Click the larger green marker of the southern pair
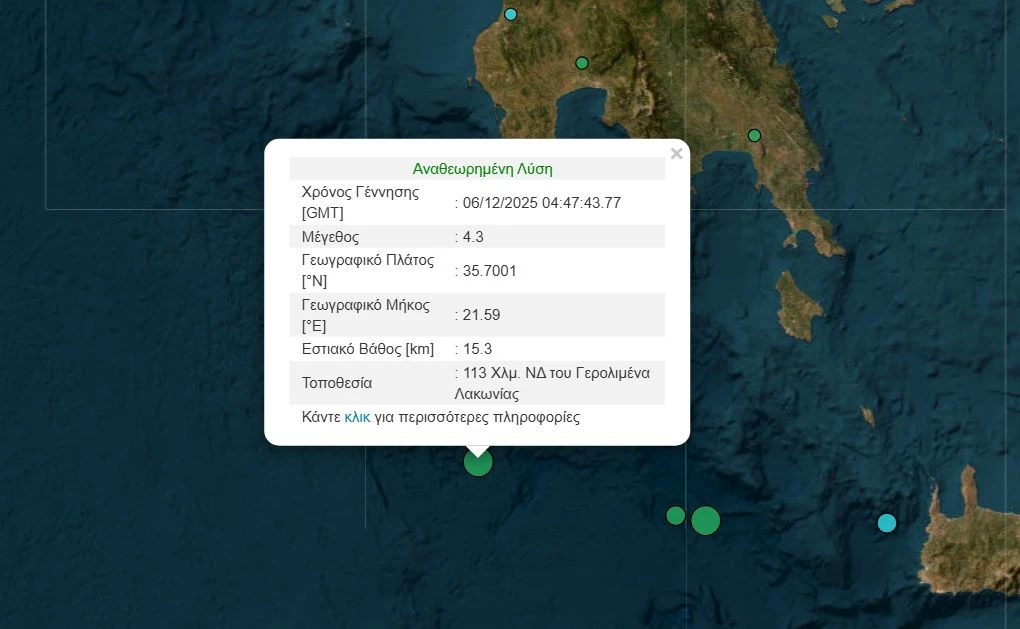Image resolution: width=1020 pixels, height=629 pixels. (x=706, y=521)
